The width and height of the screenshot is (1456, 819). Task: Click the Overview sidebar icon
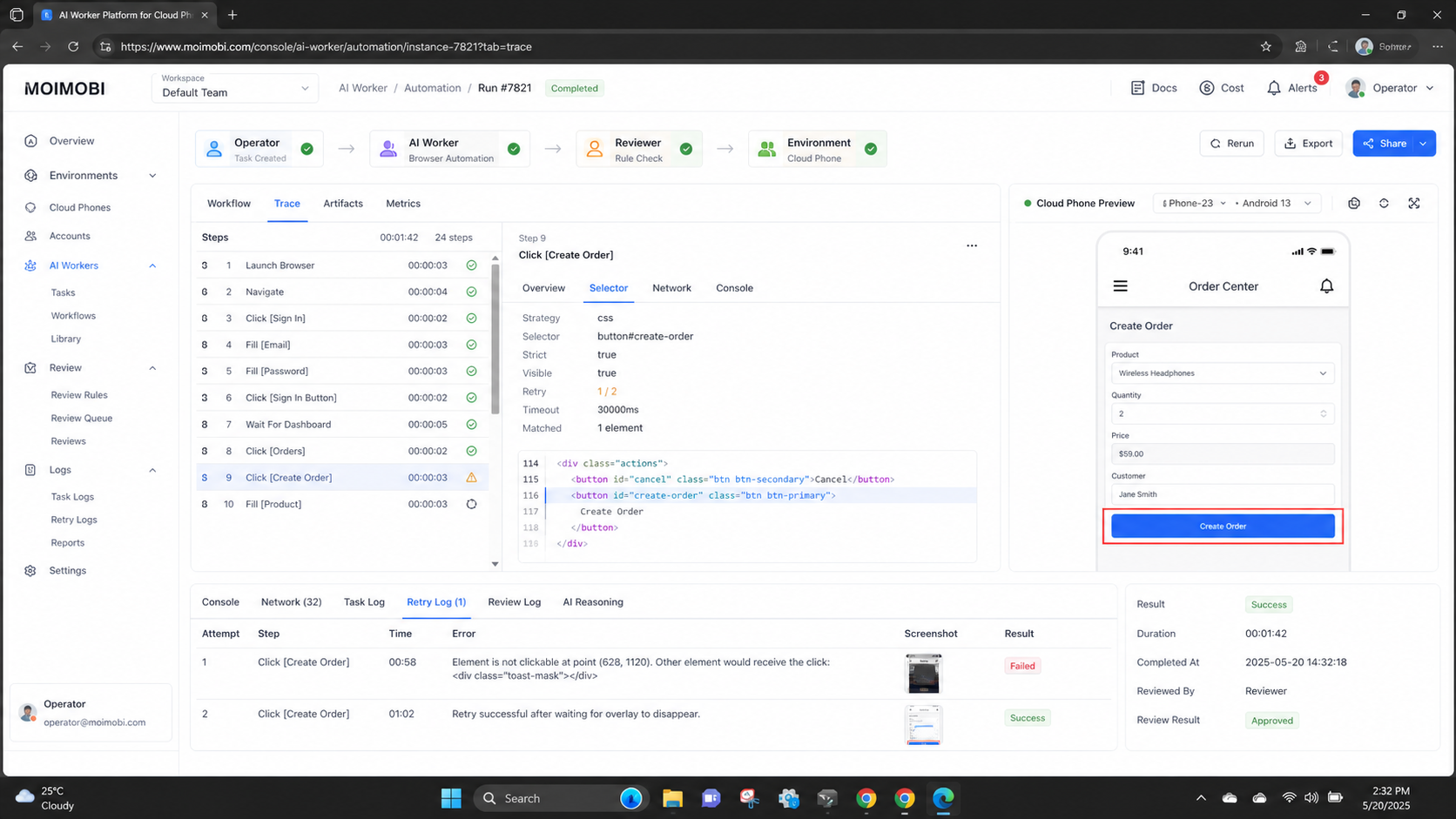(30, 141)
